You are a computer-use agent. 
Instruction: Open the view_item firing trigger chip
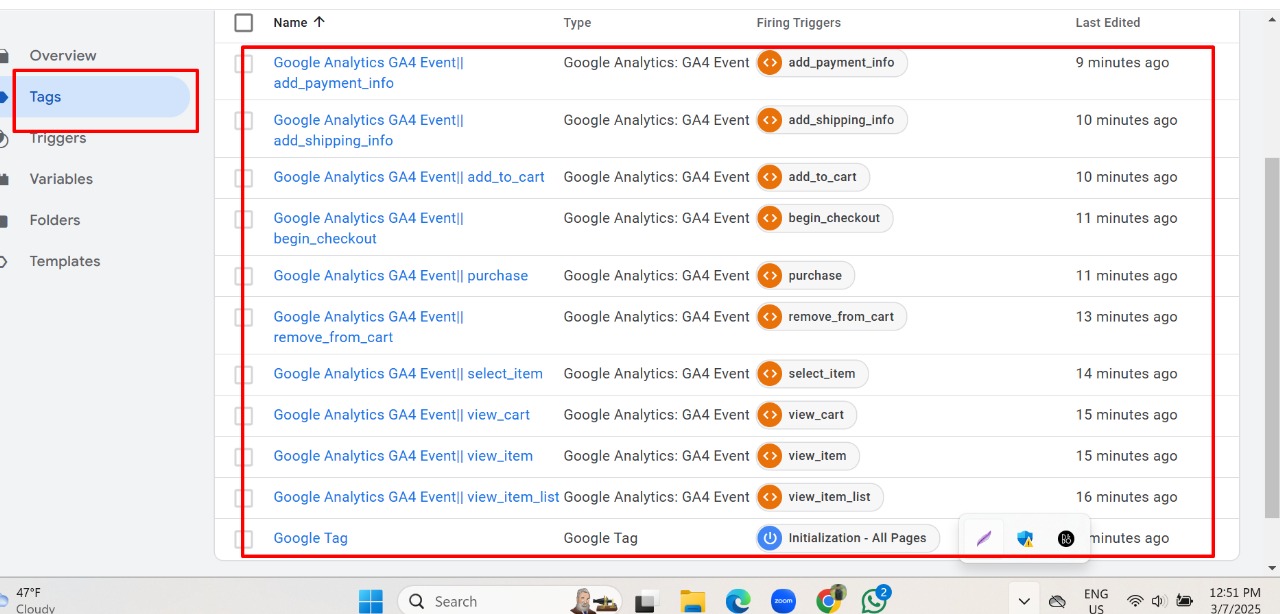(807, 456)
